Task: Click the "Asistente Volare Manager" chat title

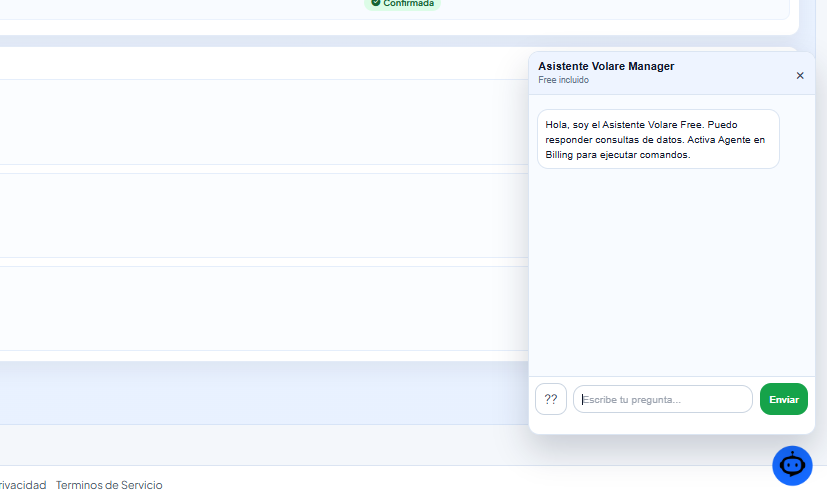Action: click(606, 66)
